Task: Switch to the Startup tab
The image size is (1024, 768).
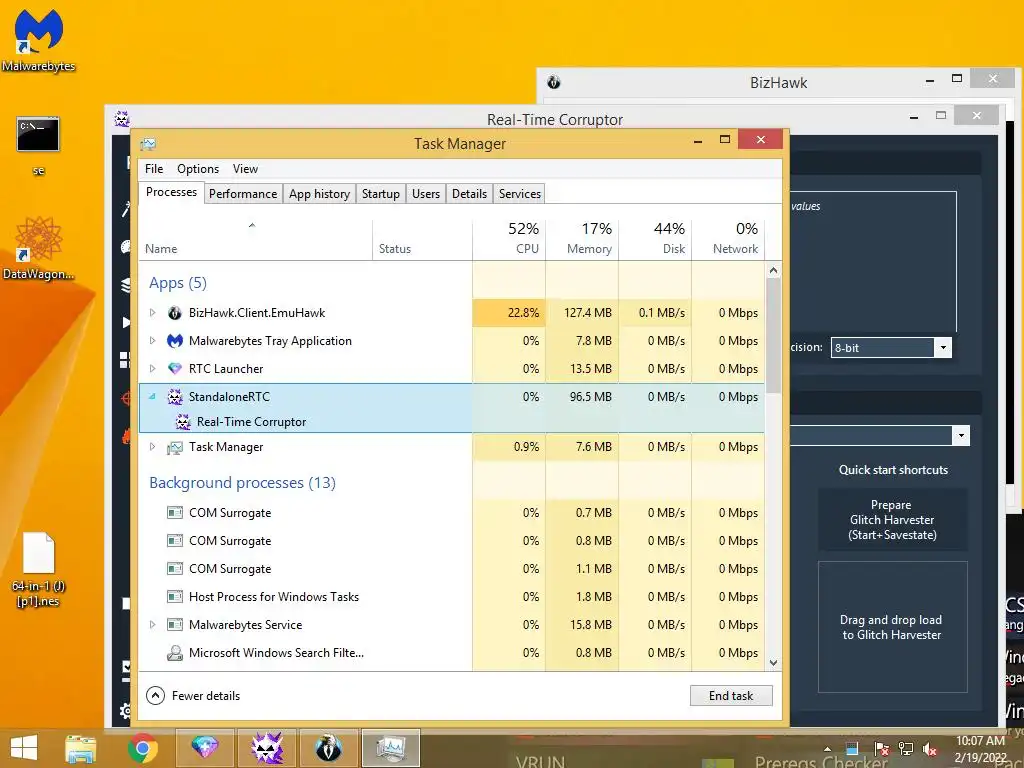Action: [381, 194]
